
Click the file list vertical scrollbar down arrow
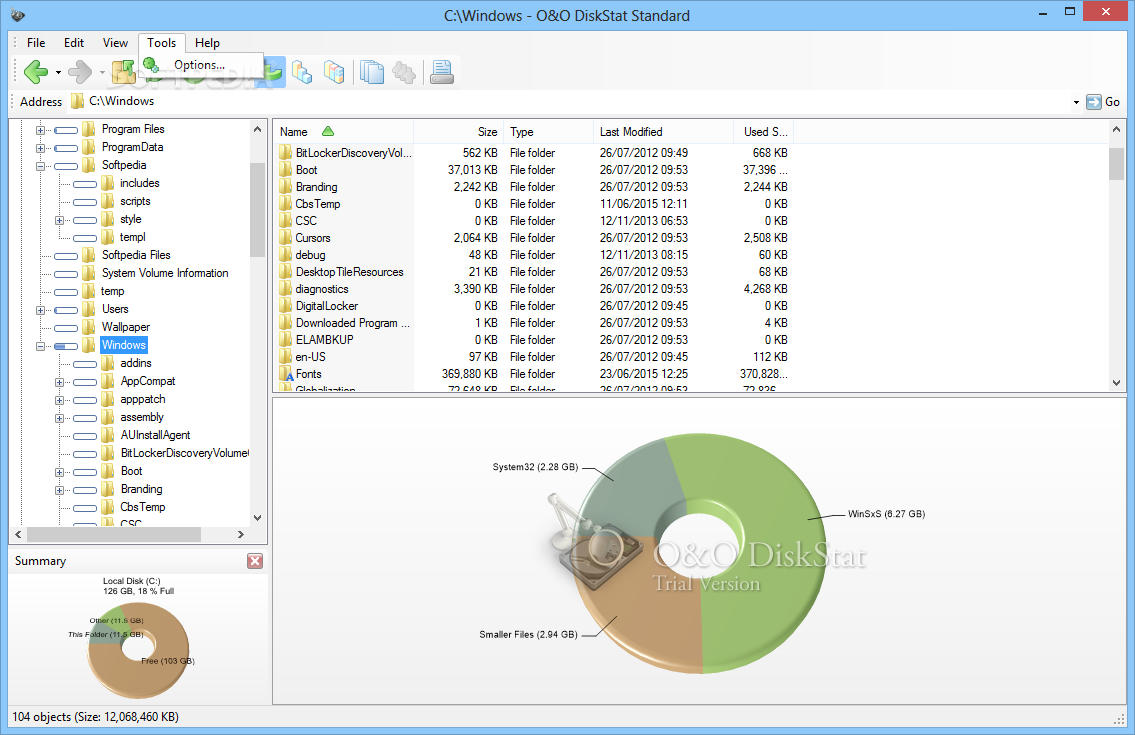(1116, 382)
